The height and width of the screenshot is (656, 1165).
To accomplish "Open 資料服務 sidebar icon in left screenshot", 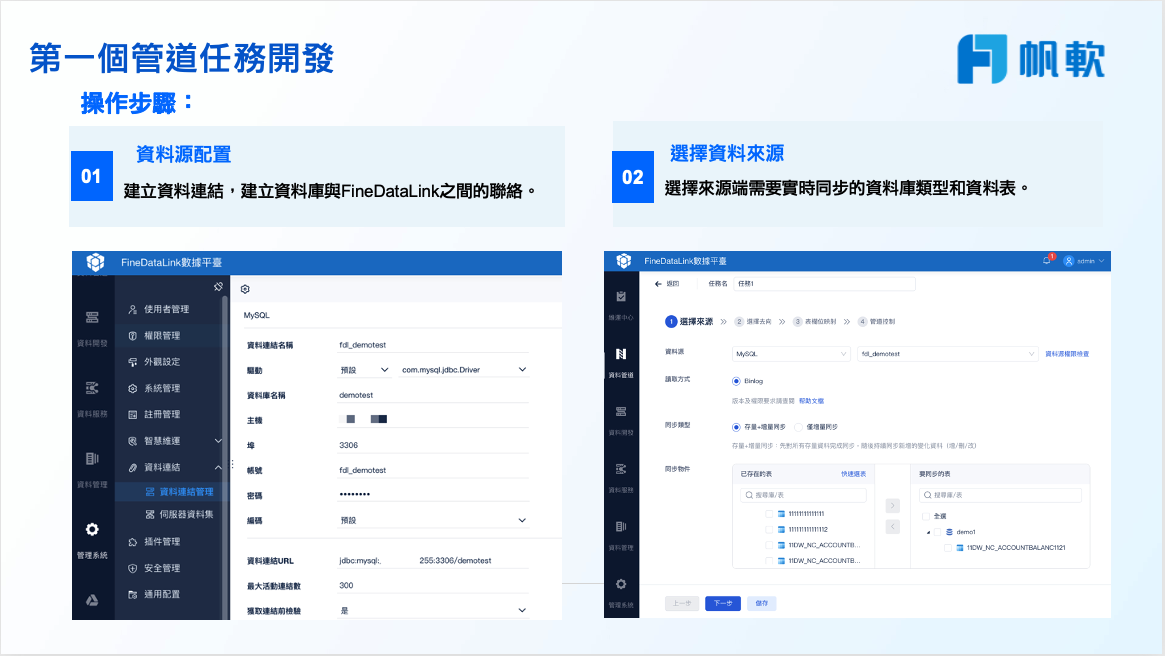I will point(92,388).
